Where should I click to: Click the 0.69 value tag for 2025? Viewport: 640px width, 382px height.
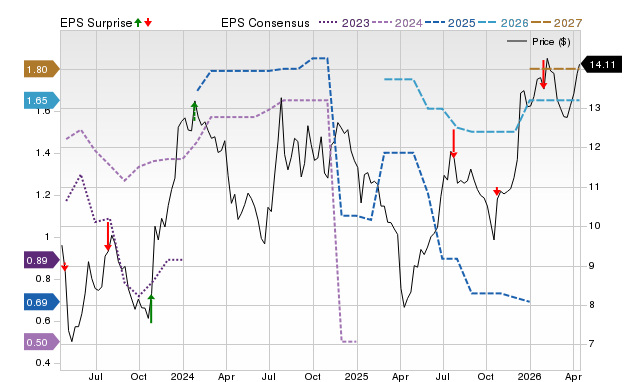click(42, 302)
